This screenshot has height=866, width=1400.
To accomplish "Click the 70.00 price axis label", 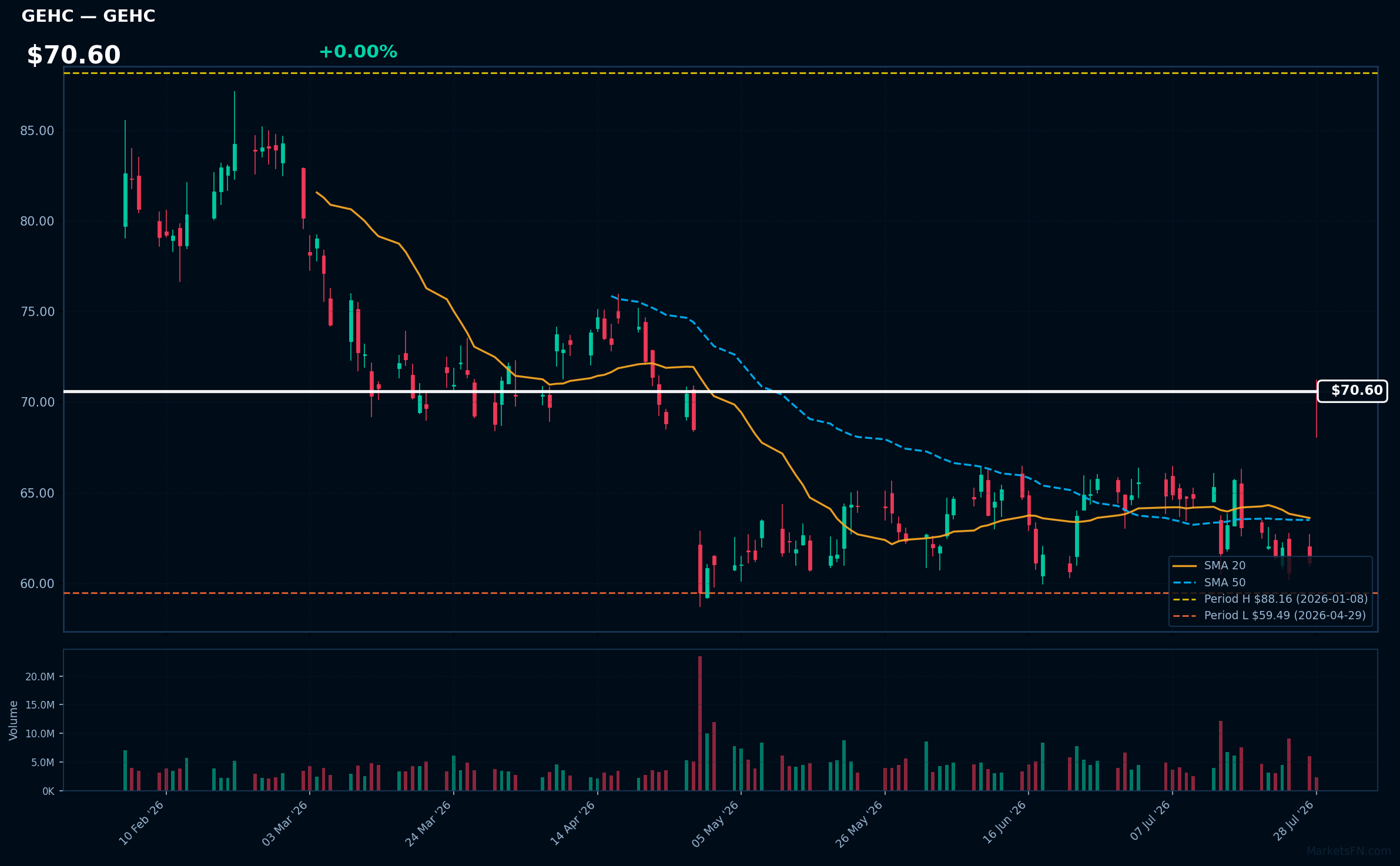I will point(37,402).
